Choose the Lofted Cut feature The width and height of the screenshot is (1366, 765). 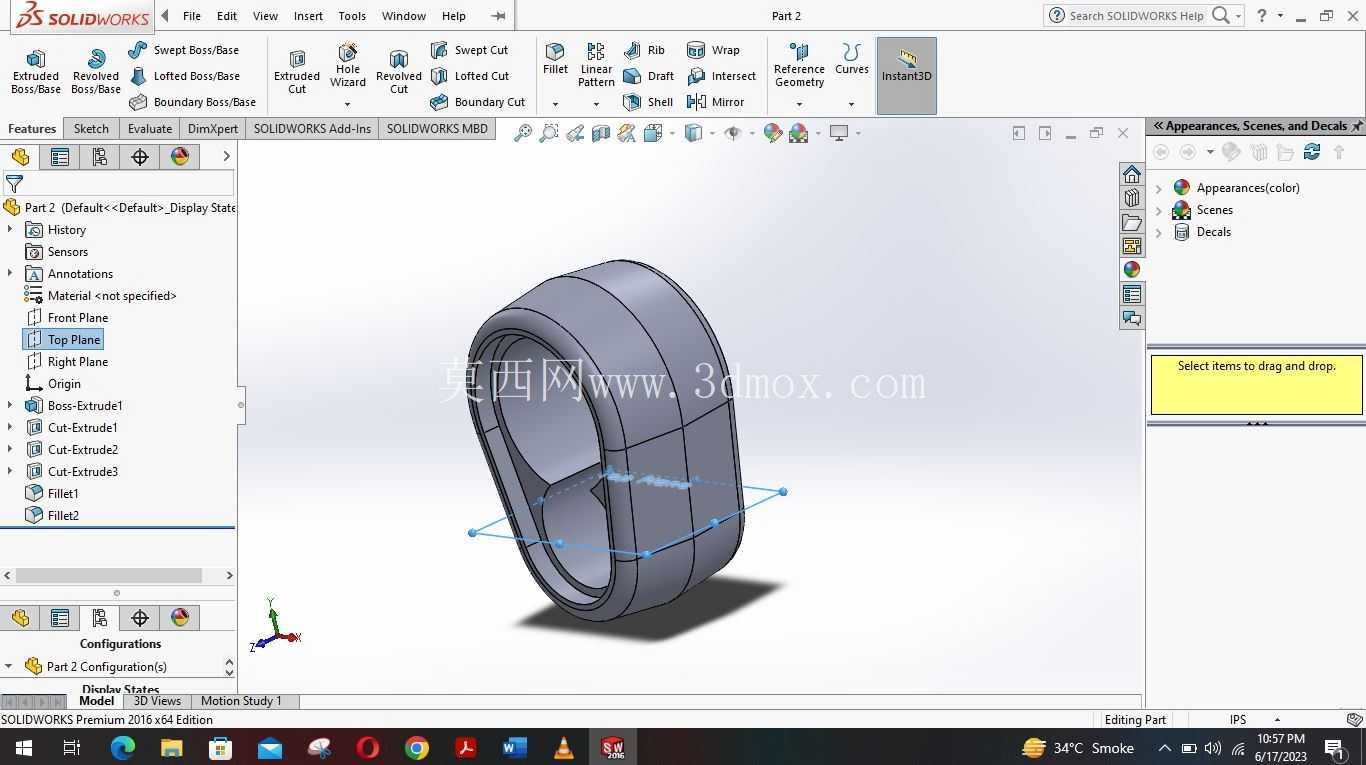(470, 76)
